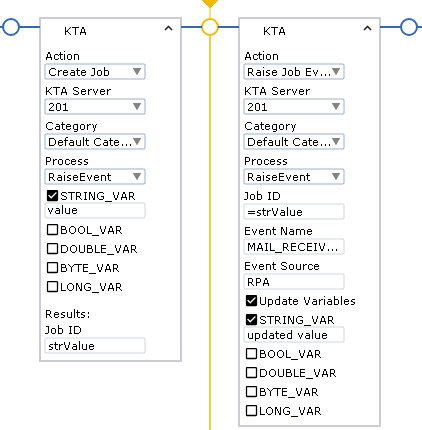Click the Event Source RPA field

(294, 282)
